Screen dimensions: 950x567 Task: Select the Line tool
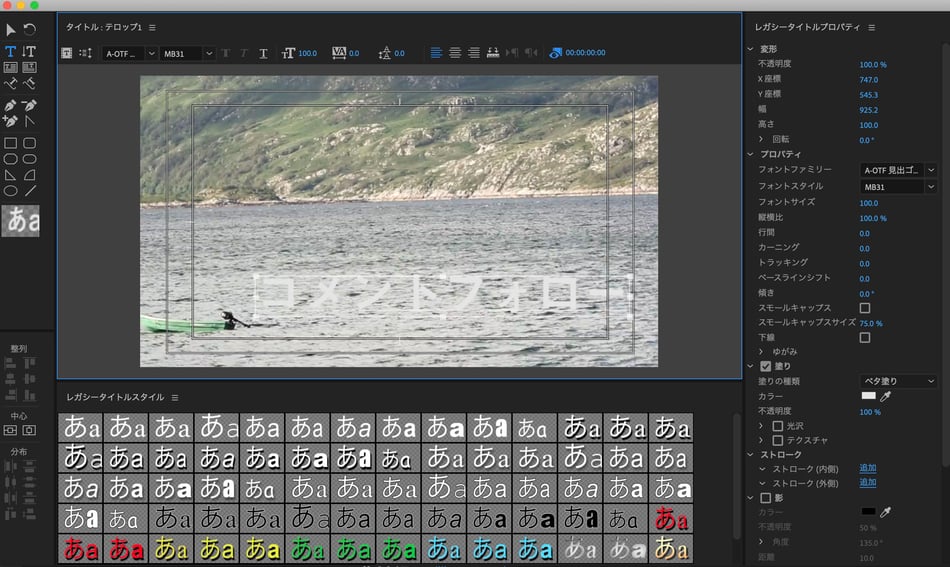pyautogui.click(x=30, y=190)
